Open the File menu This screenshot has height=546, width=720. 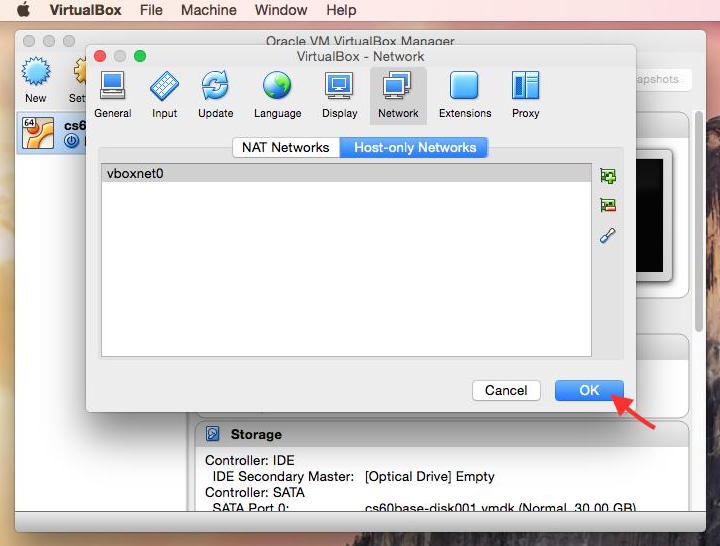coord(151,10)
